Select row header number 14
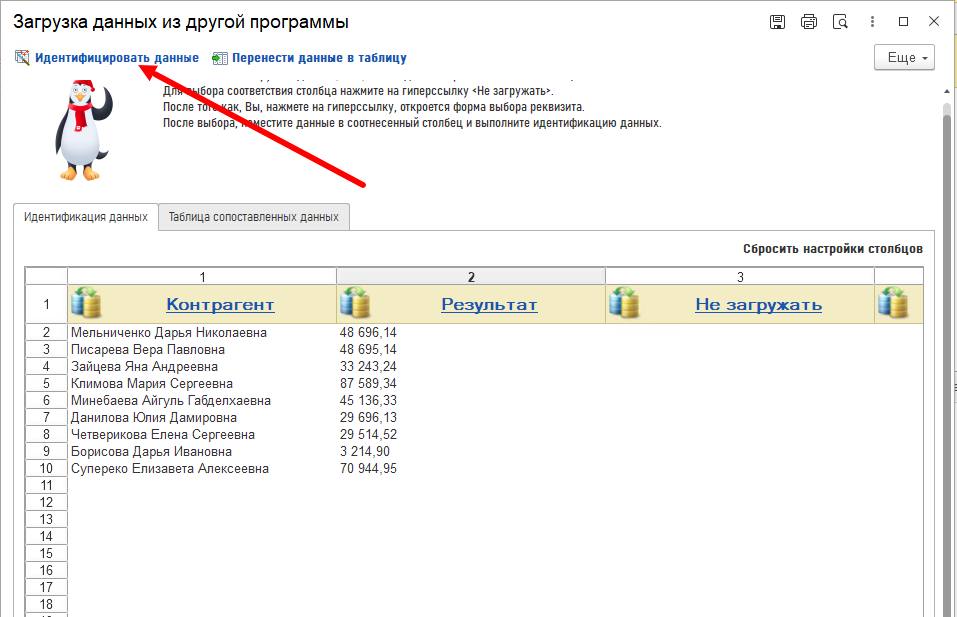Viewport: 957px width, 617px height. (46, 537)
